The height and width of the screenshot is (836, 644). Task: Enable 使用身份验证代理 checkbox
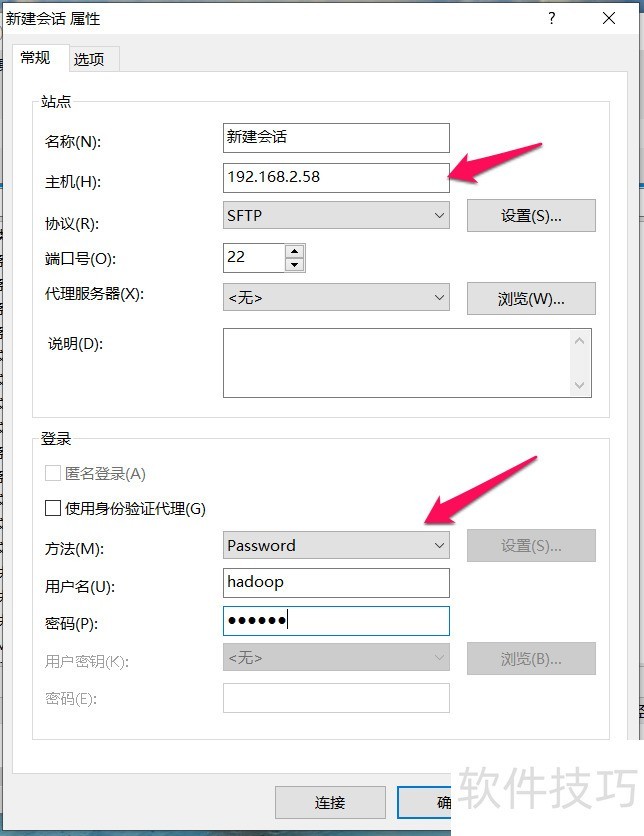coord(53,508)
